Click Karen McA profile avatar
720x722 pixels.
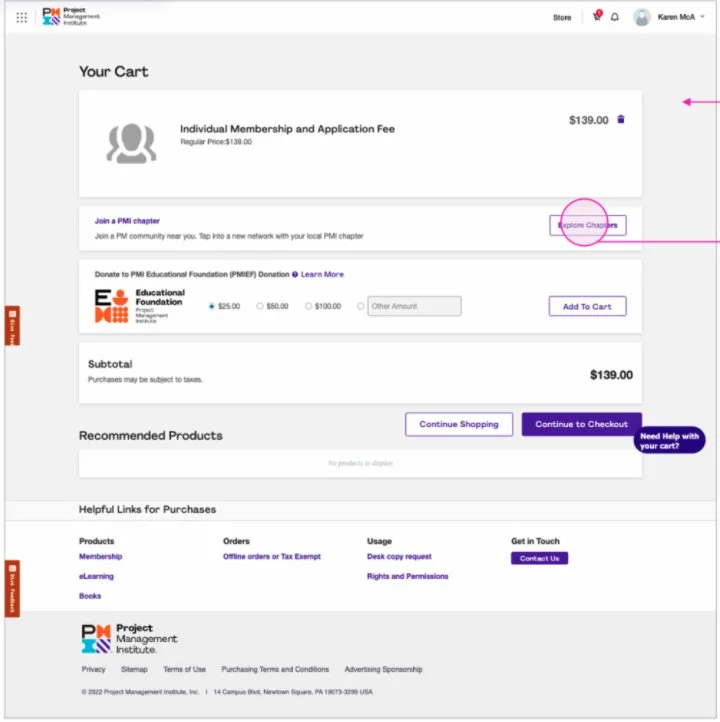coord(641,17)
